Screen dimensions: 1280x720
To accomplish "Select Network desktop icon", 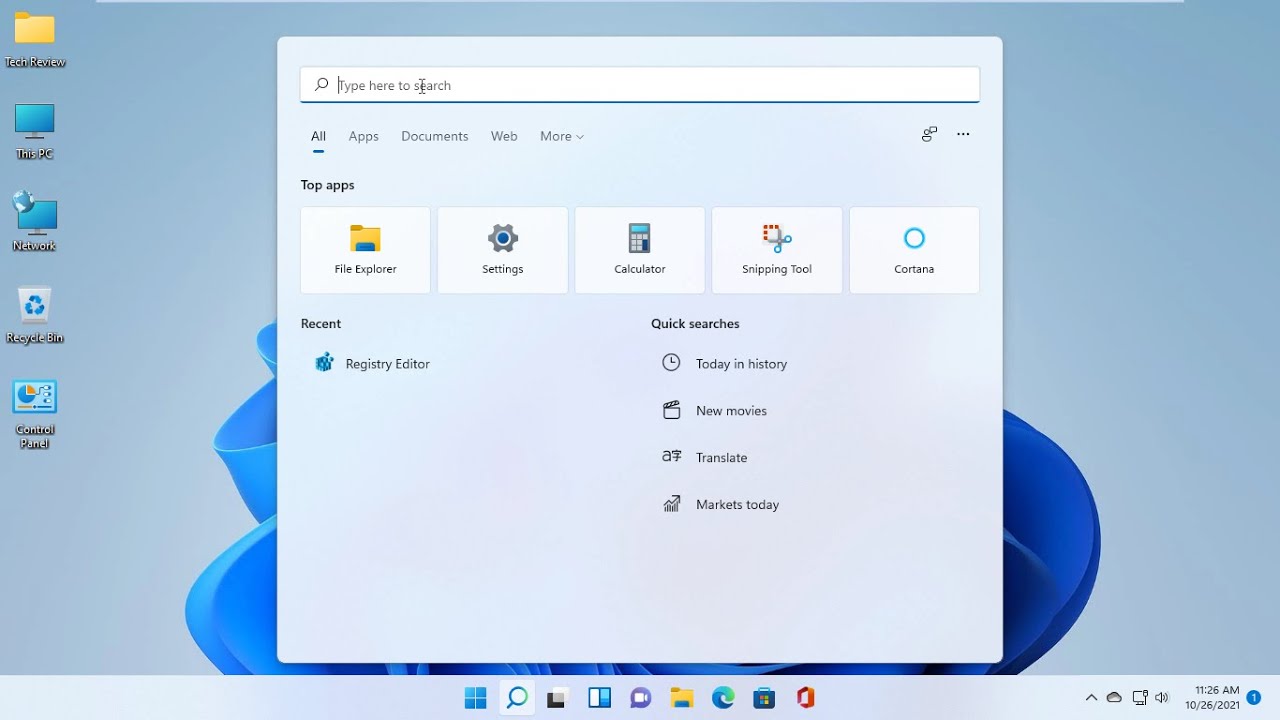I will (x=35, y=222).
